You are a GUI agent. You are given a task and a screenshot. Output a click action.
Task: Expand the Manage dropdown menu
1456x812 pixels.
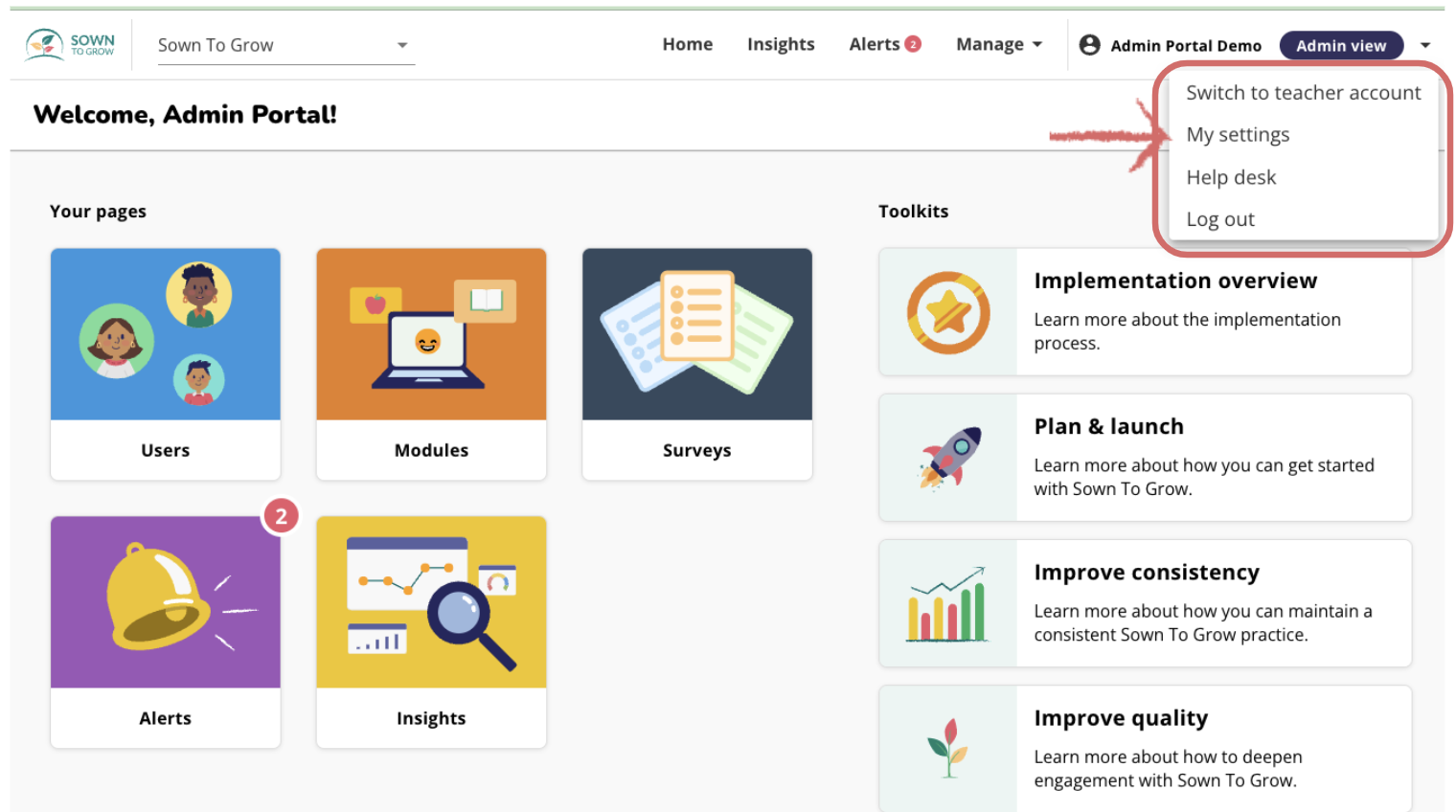tap(999, 44)
